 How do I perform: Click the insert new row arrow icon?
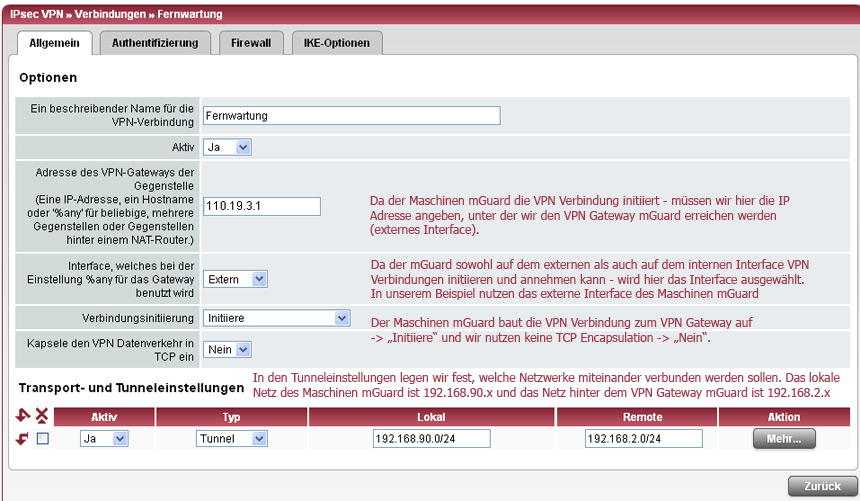pos(25,416)
